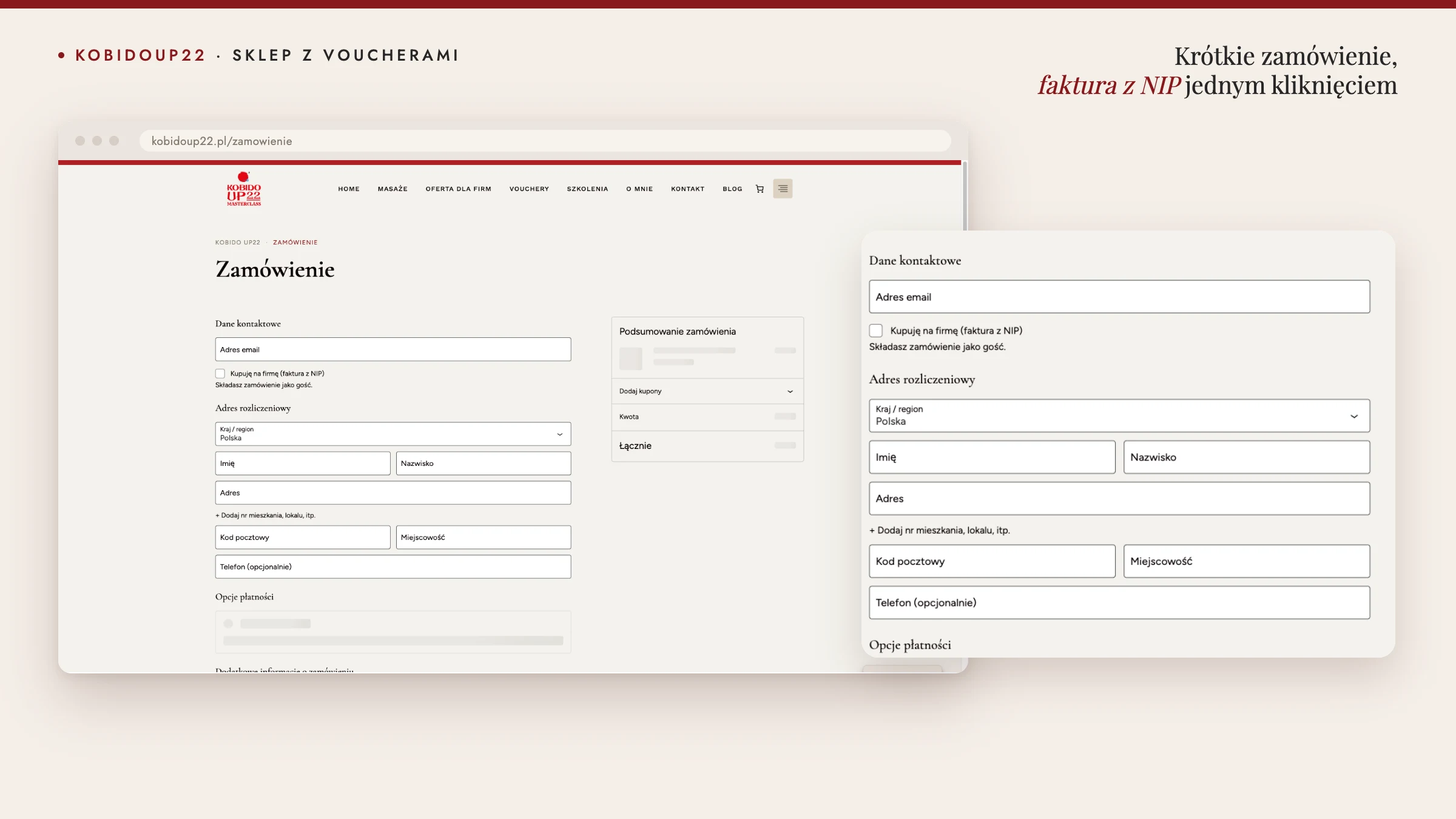
Task: Open the MASAŻE menu item
Action: [393, 189]
